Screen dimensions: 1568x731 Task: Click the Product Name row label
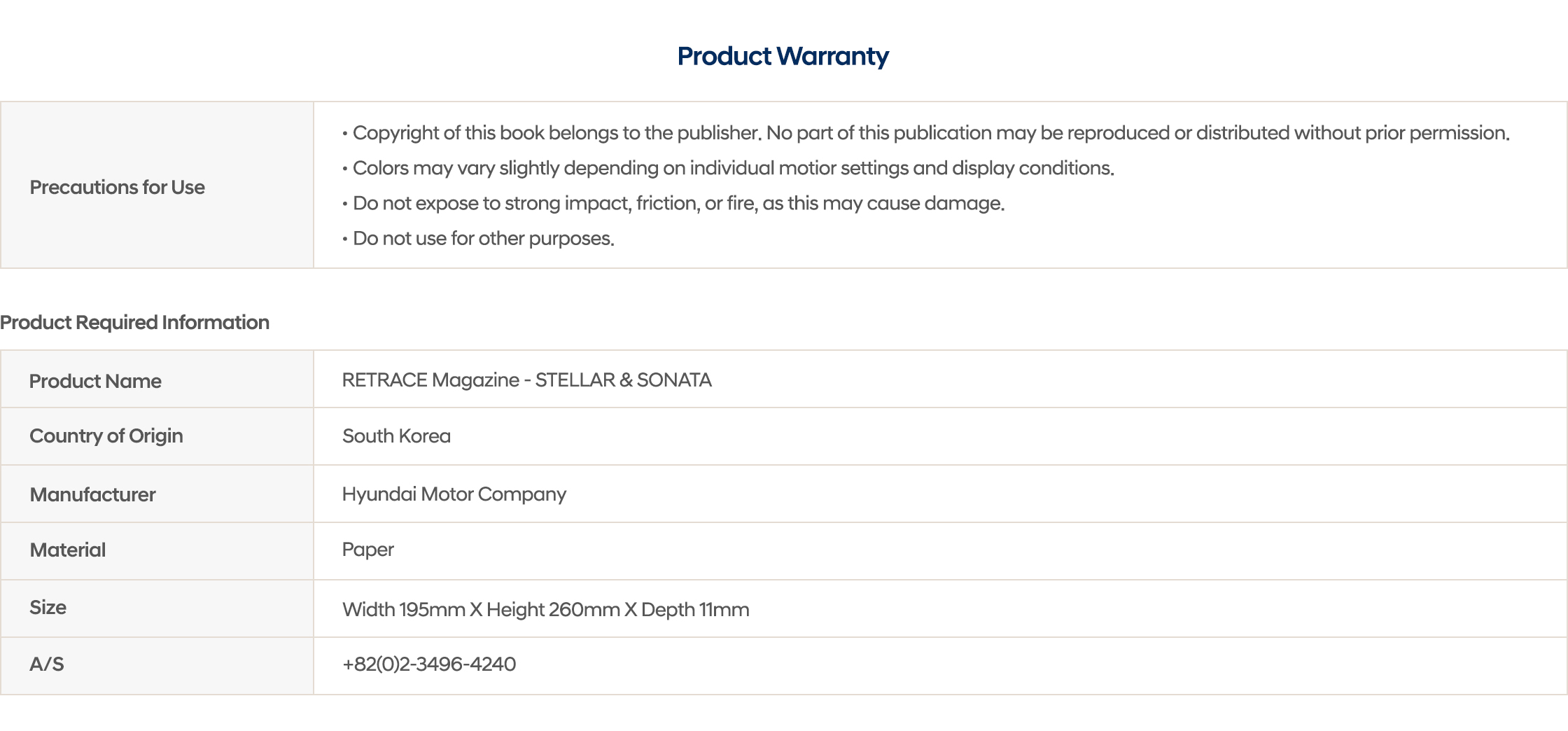click(95, 381)
